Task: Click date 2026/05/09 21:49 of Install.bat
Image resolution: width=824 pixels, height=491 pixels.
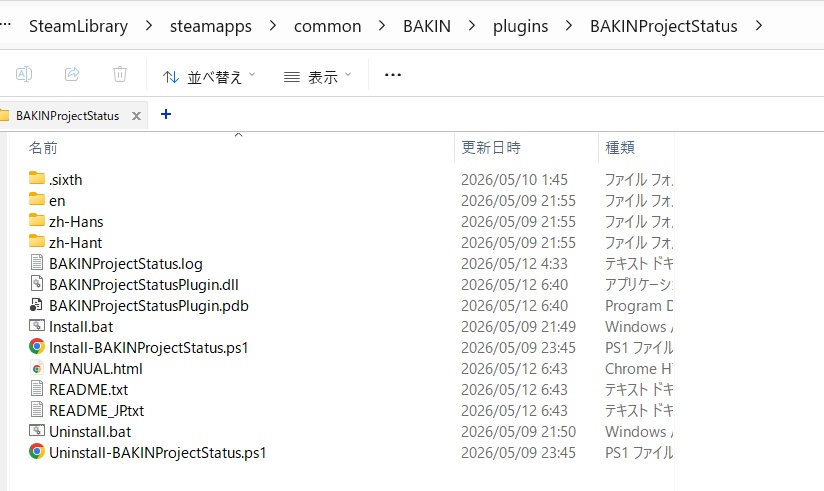Action: click(x=518, y=327)
